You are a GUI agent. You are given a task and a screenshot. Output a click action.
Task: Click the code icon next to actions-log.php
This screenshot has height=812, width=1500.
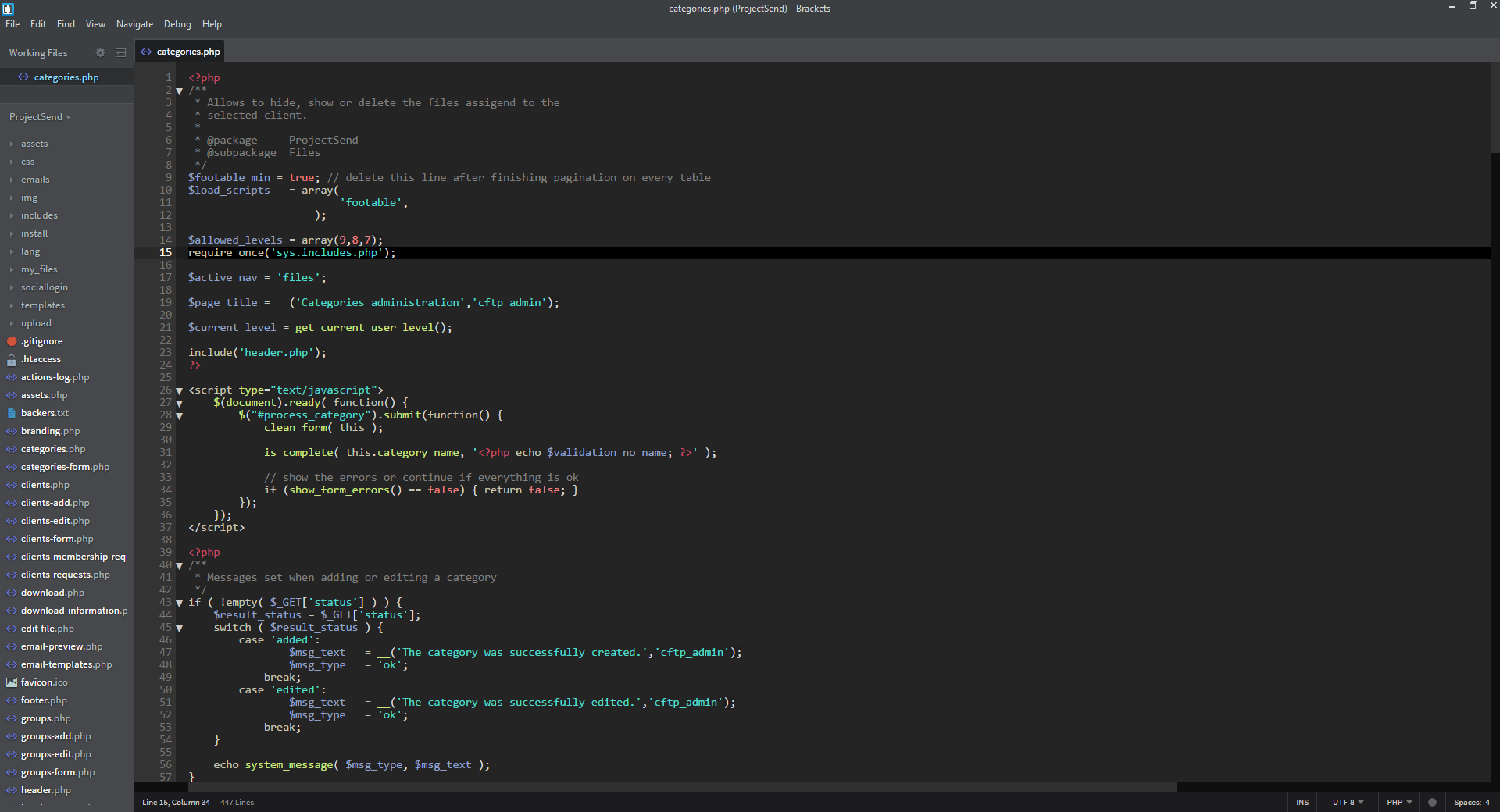click(x=12, y=377)
